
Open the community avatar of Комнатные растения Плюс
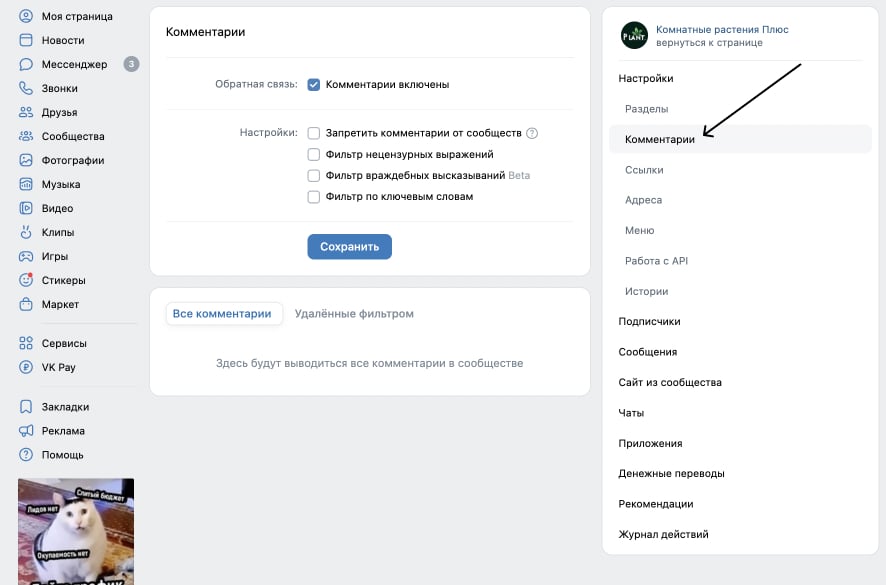point(633,35)
